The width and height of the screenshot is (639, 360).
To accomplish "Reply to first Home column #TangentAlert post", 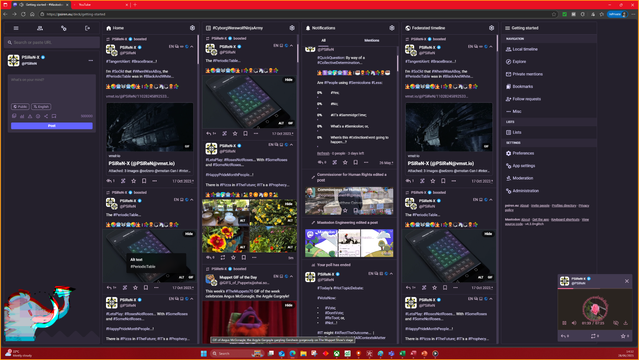I will [110, 181].
